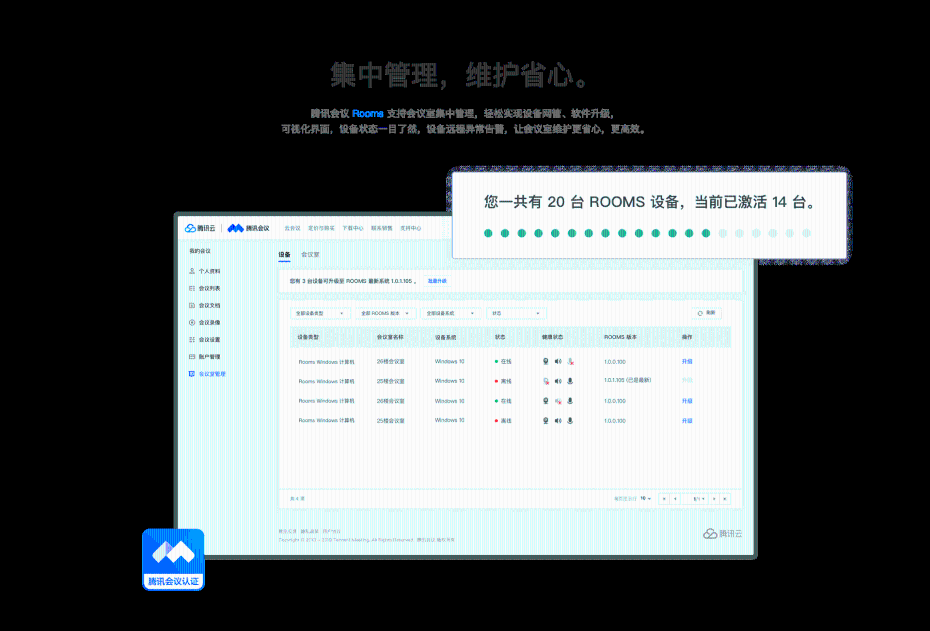Click the faulty microphone icon with red mark
This screenshot has height=631, width=930.
pyautogui.click(x=571, y=362)
